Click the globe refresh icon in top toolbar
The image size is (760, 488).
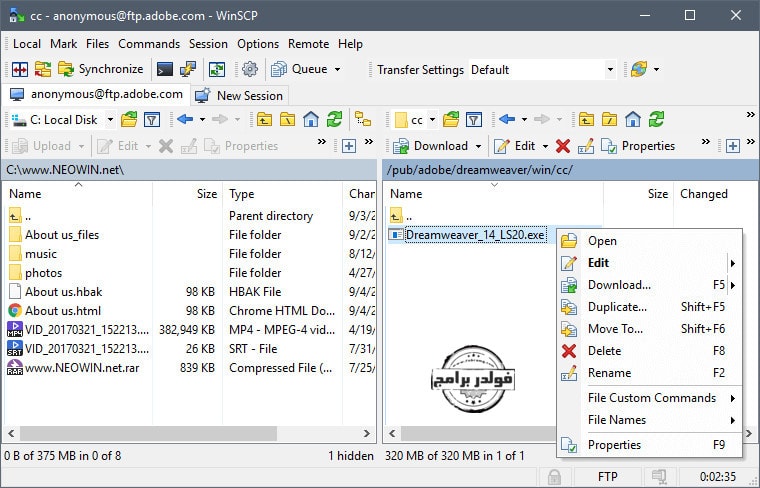click(x=639, y=69)
